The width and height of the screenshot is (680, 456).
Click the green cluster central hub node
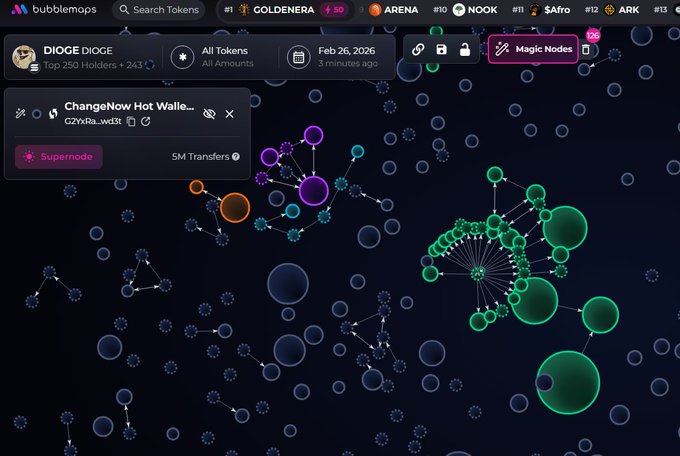point(477,273)
